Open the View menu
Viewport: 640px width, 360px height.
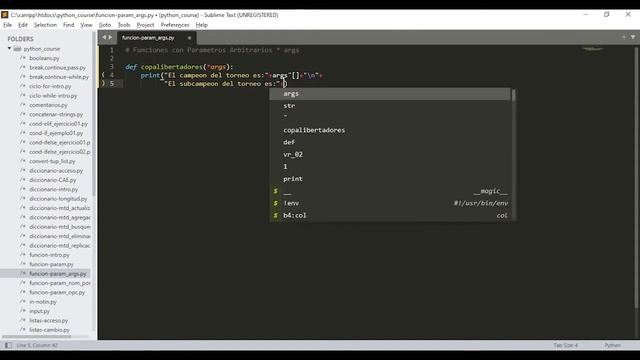[86, 25]
